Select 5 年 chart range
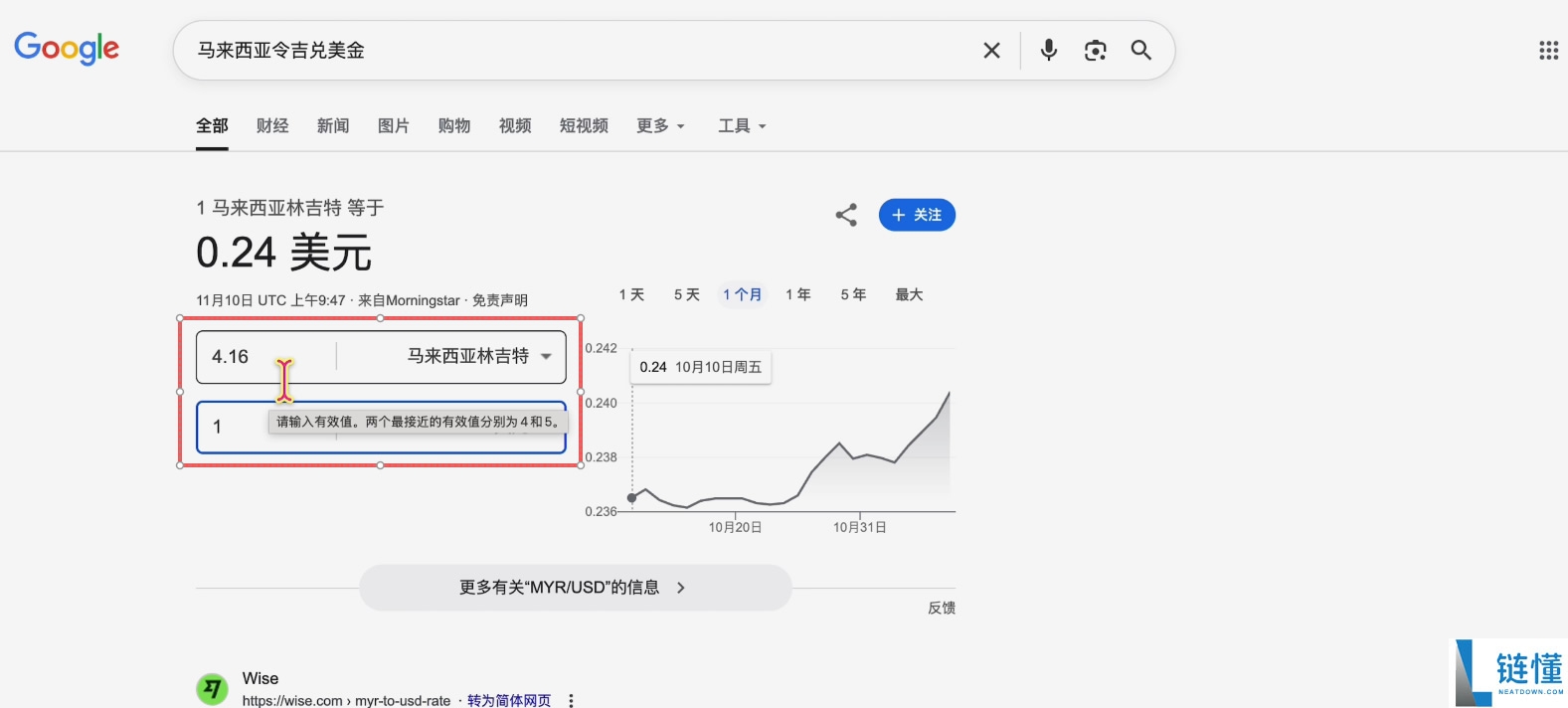The width and height of the screenshot is (1568, 708). (853, 294)
